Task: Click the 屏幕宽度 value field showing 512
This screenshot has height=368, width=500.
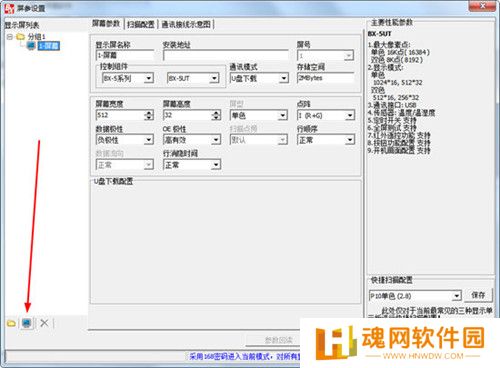Action: (x=120, y=115)
